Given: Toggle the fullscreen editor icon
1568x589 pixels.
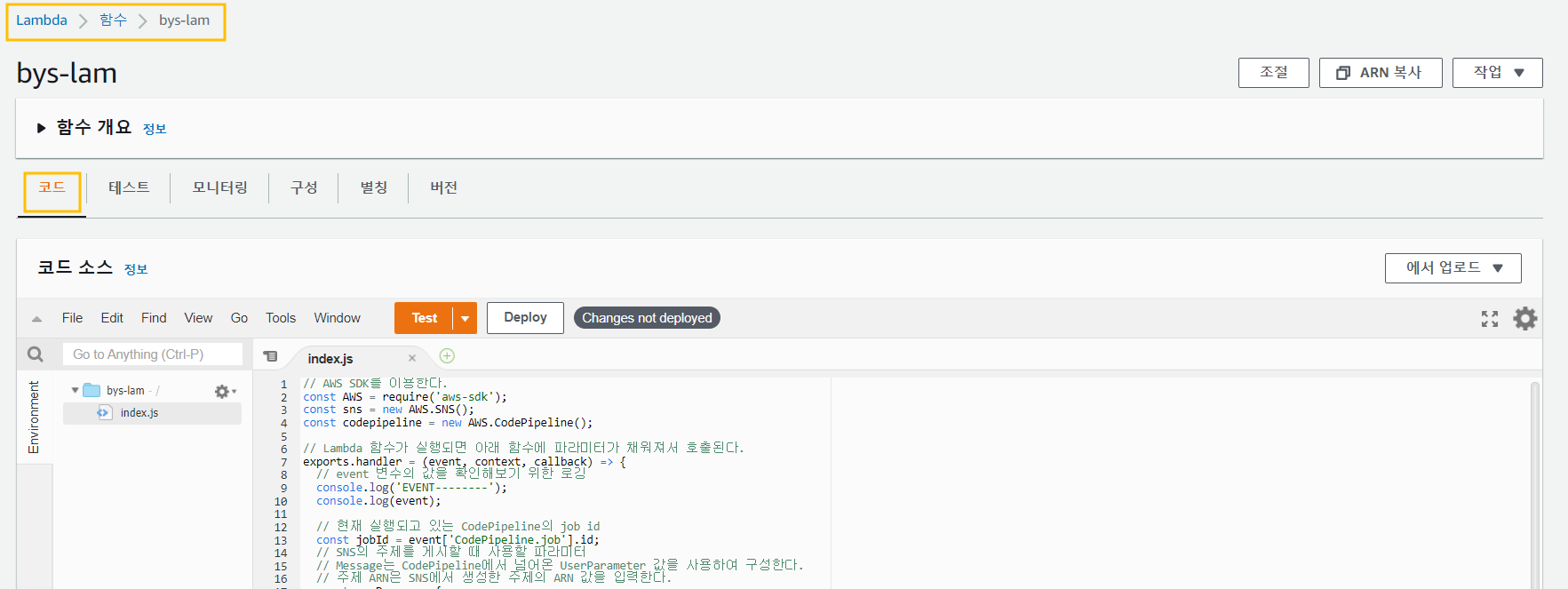Looking at the screenshot, I should pyautogui.click(x=1490, y=319).
